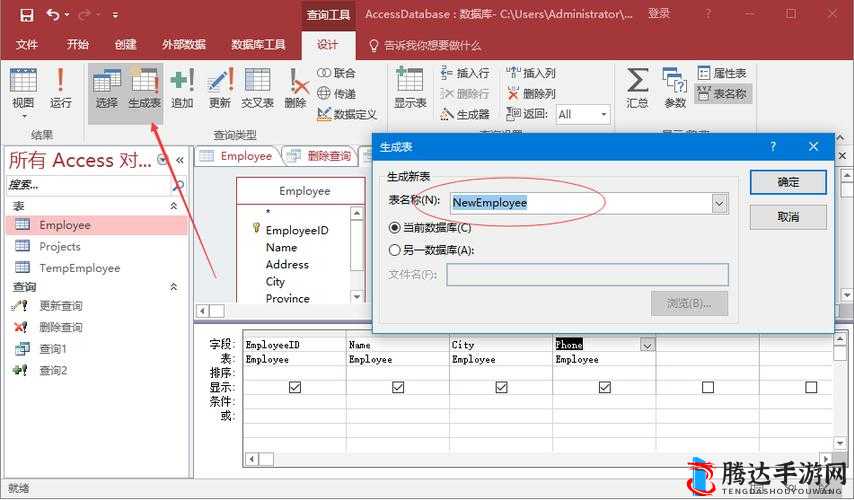Image resolution: width=854 pixels, height=500 pixels.
Task: Switch to the 外部数据 ribbon tab
Action: 184,45
